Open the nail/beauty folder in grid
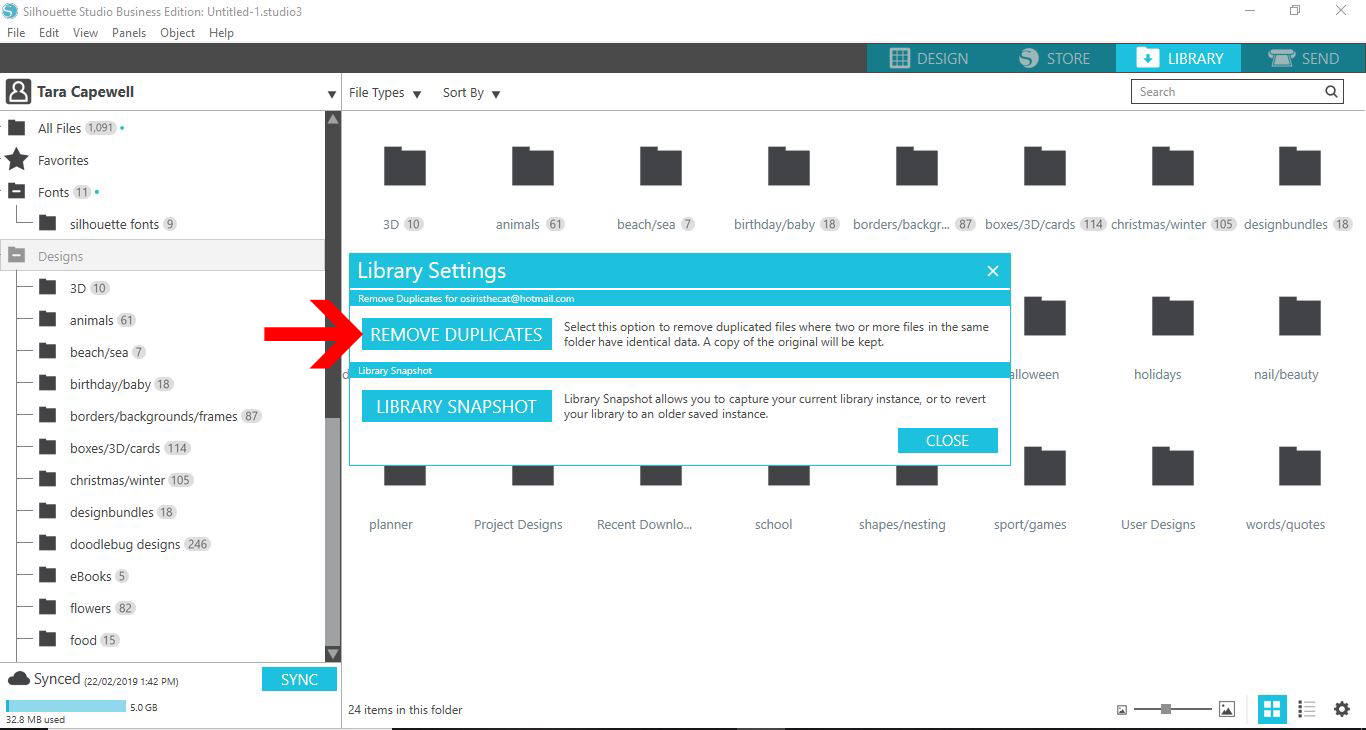 click(1300, 316)
